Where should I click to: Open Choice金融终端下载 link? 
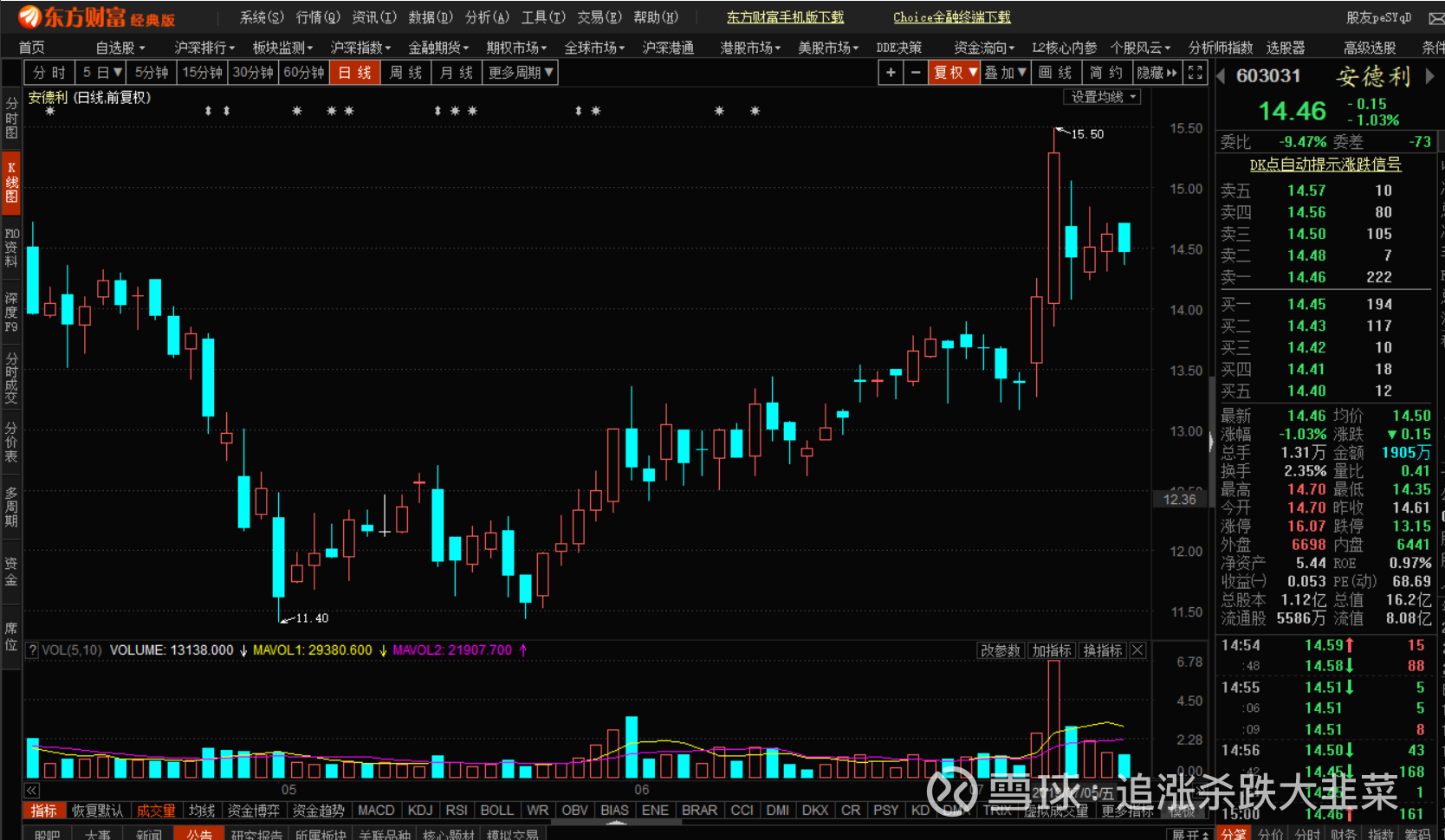[x=952, y=17]
